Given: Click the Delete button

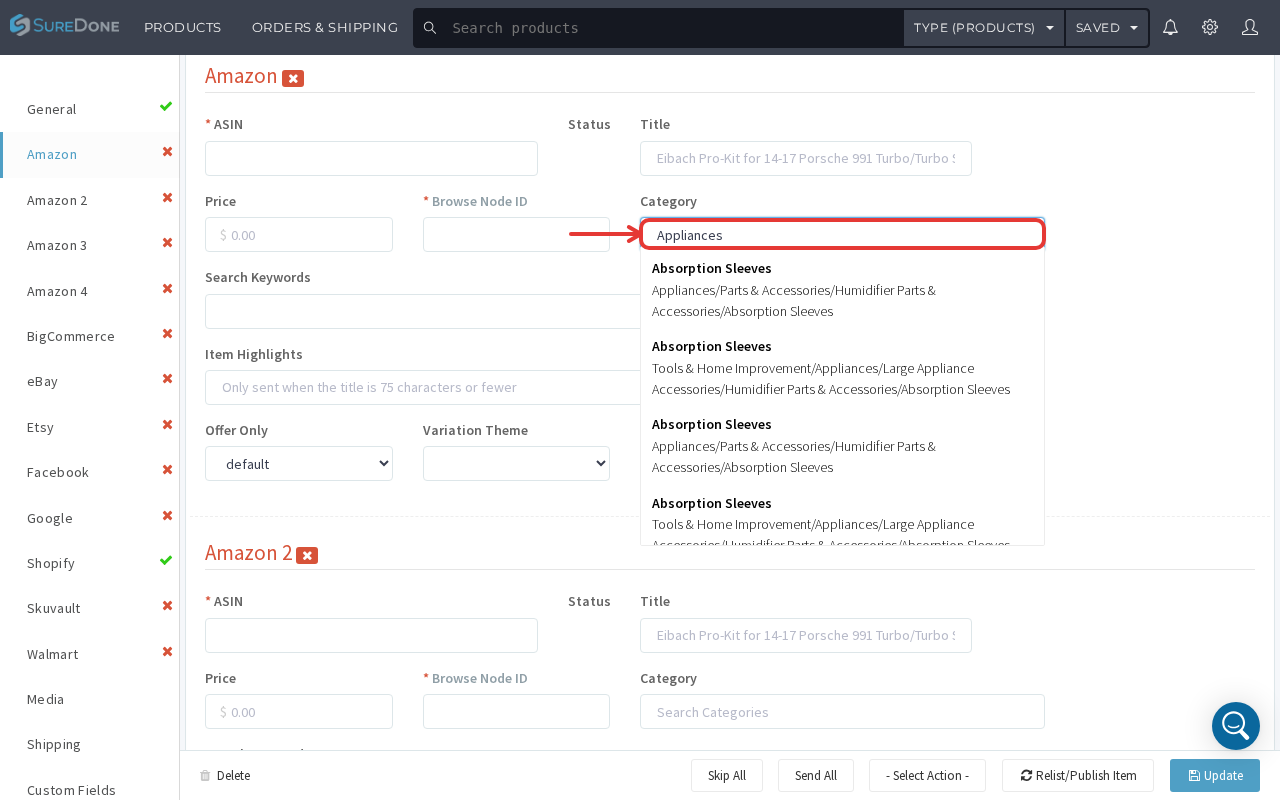Looking at the screenshot, I should (225, 776).
